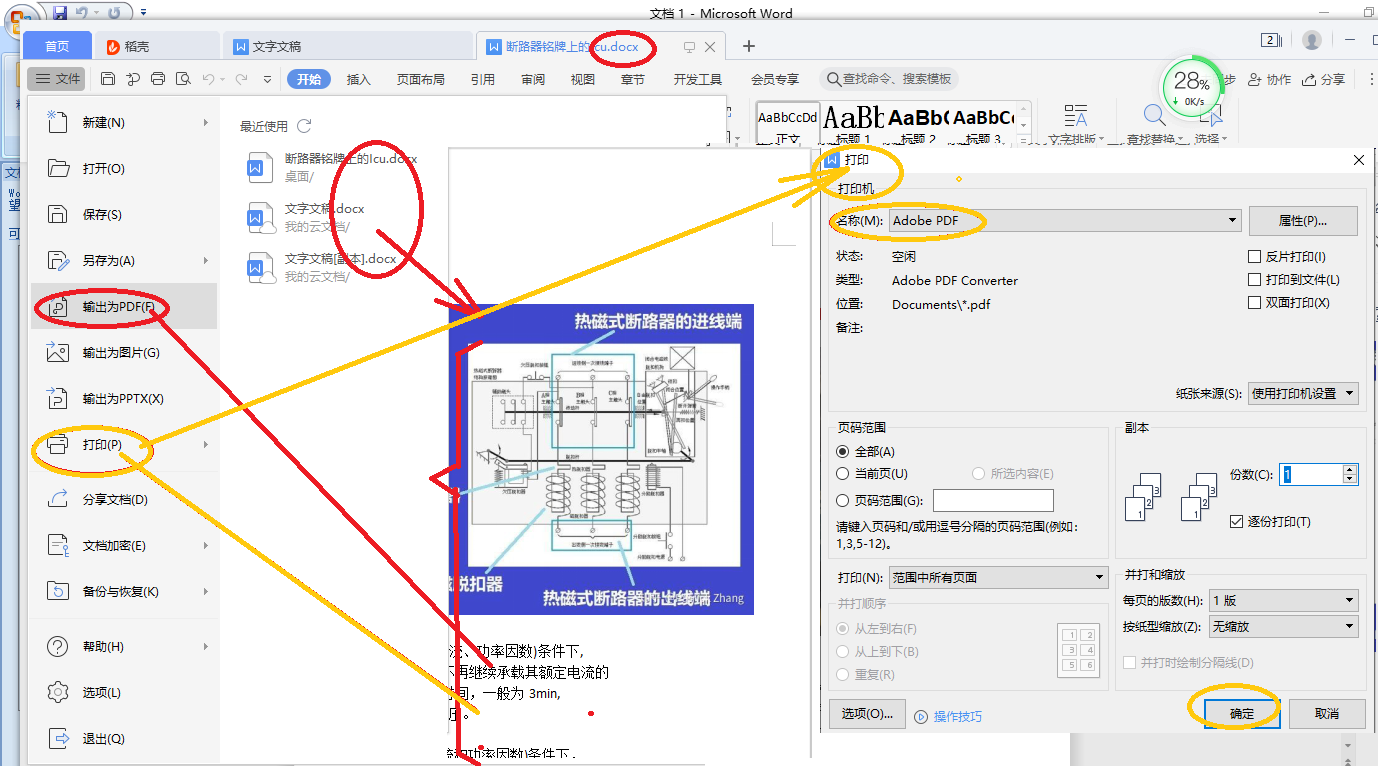Select 打印(P) in the file menu
The image size is (1378, 766).
coord(124,444)
